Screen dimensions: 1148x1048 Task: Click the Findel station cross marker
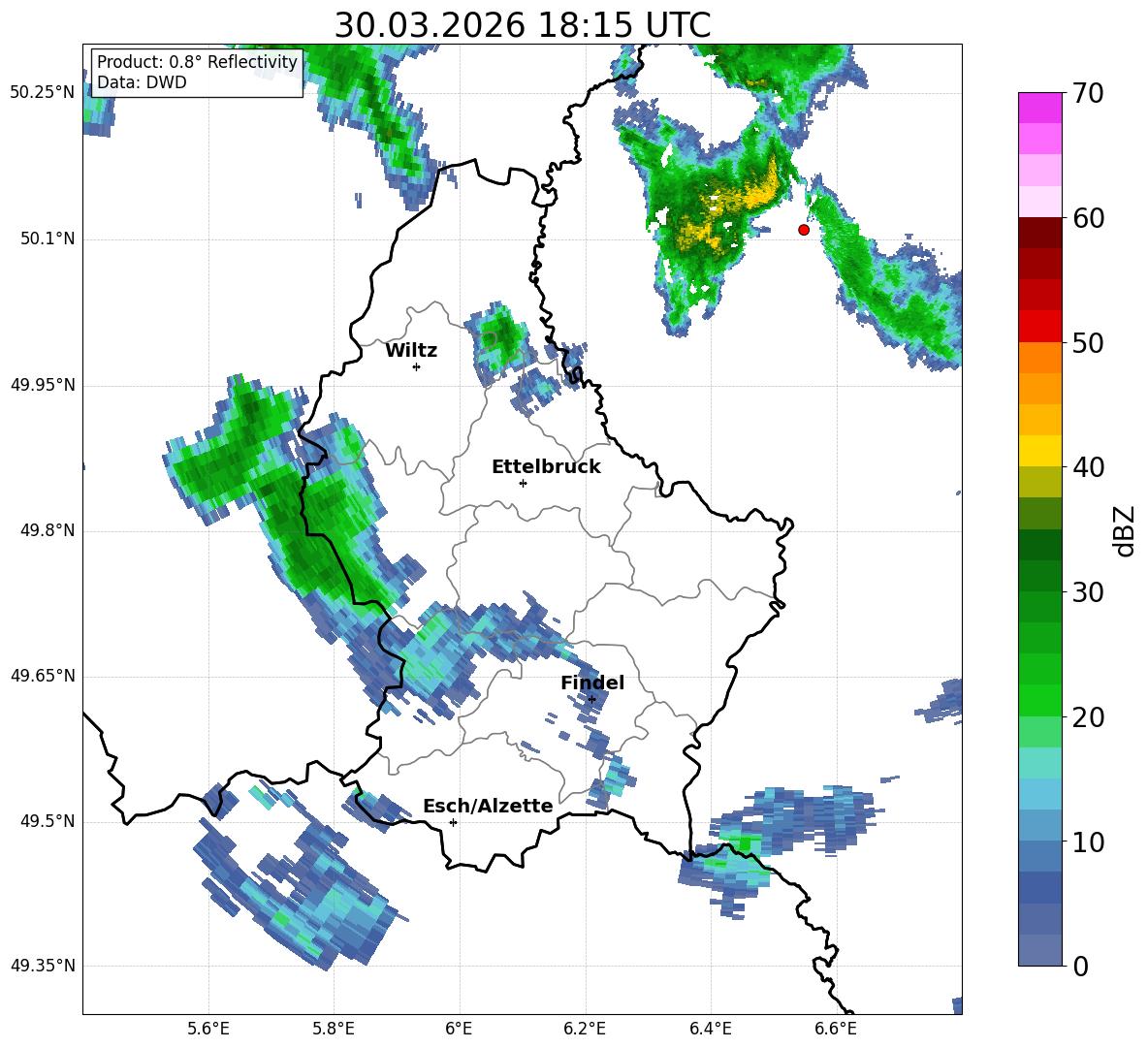(591, 699)
